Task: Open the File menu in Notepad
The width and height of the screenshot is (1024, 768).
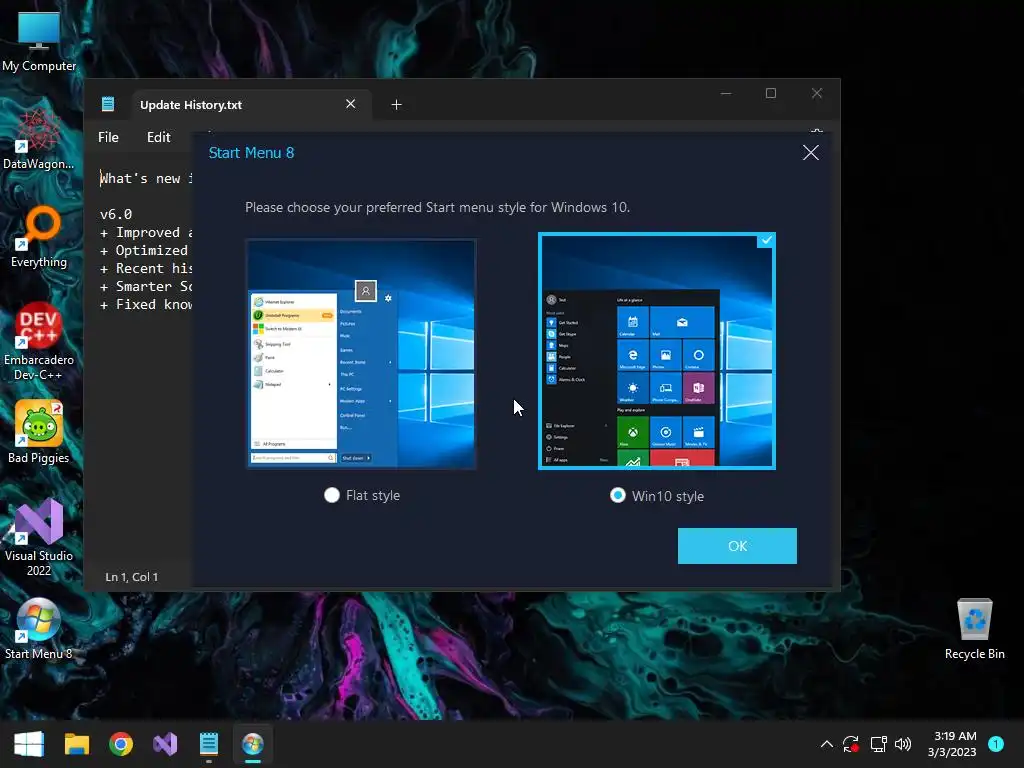Action: (x=108, y=137)
